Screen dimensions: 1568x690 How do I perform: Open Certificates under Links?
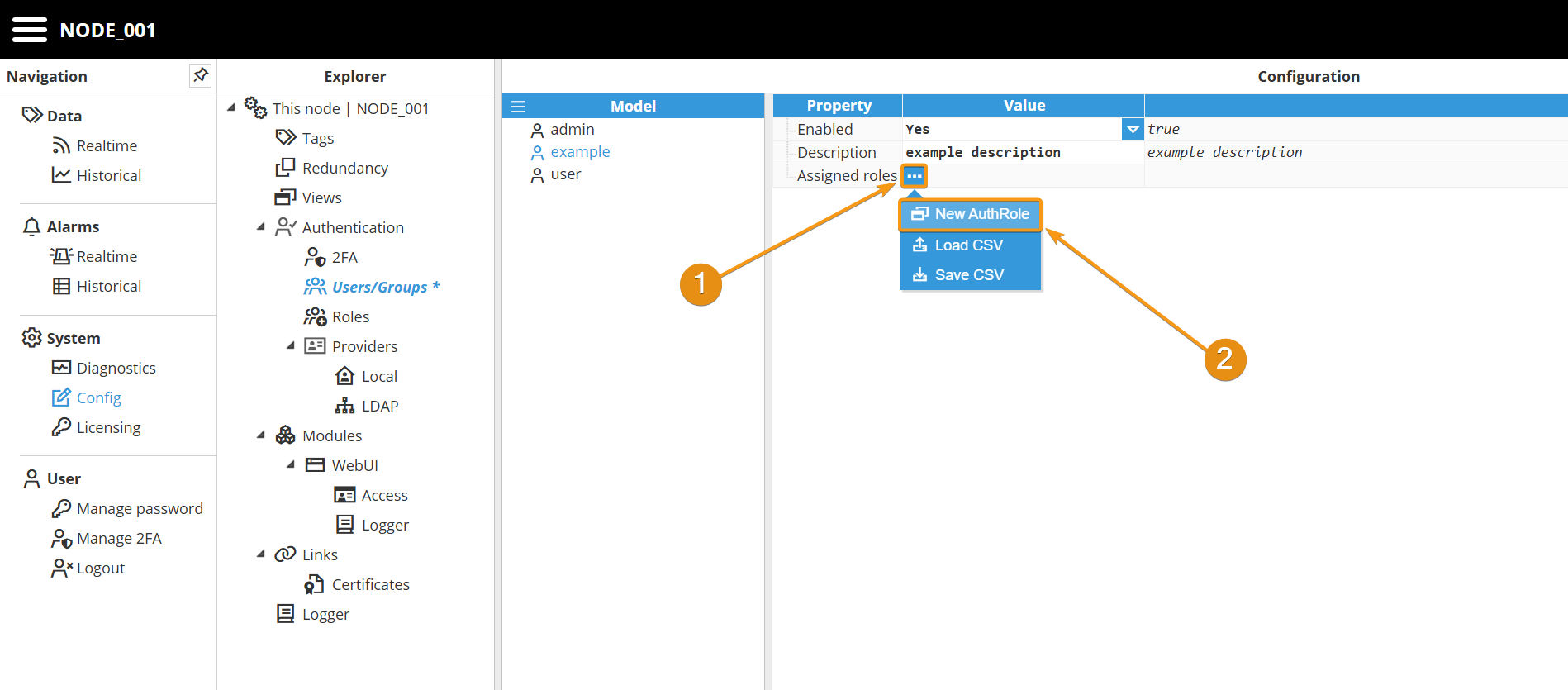pyautogui.click(x=370, y=585)
